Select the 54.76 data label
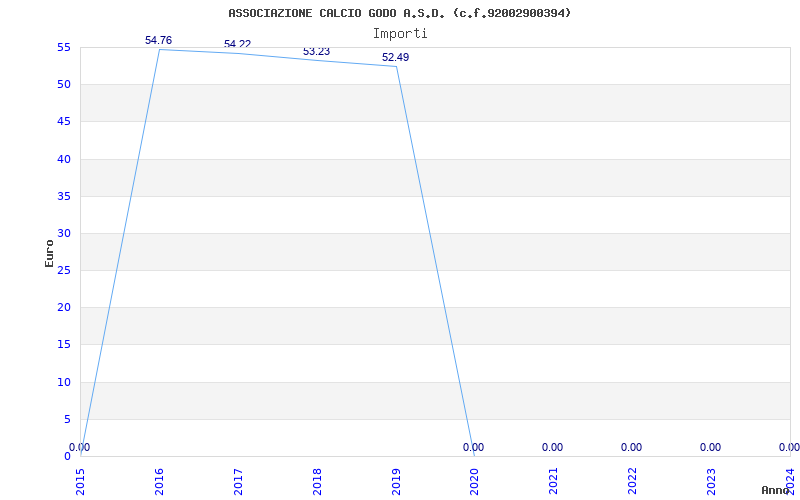Viewport: 800px width, 500px height. tap(159, 40)
